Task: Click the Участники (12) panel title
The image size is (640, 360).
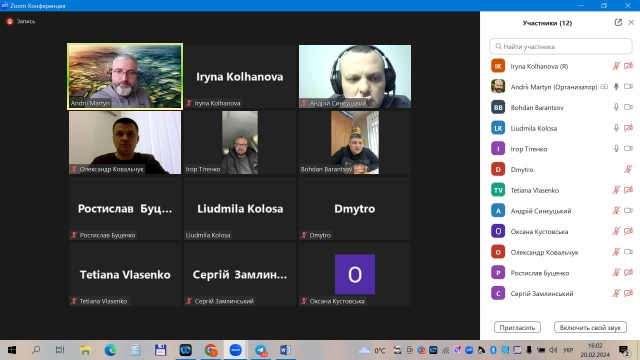Action: pyautogui.click(x=547, y=23)
